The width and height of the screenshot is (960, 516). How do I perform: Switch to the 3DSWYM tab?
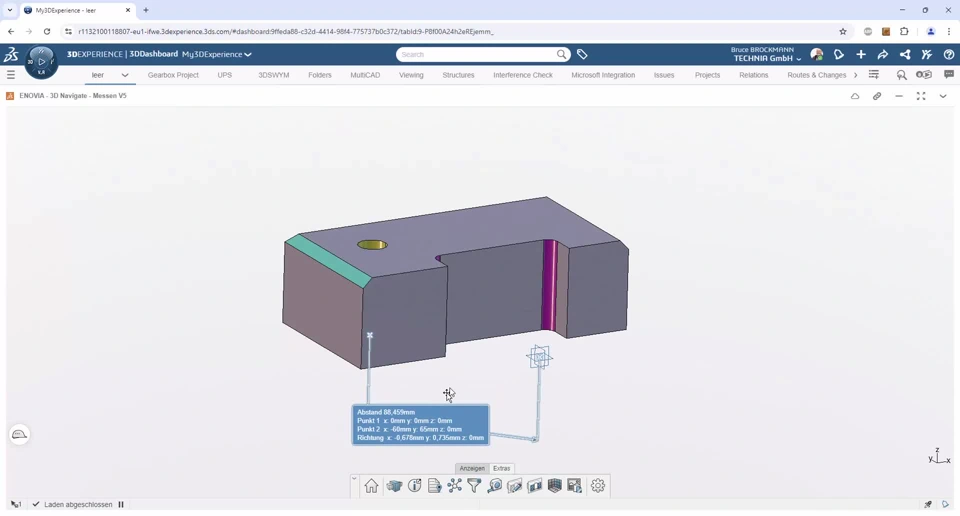(274, 75)
